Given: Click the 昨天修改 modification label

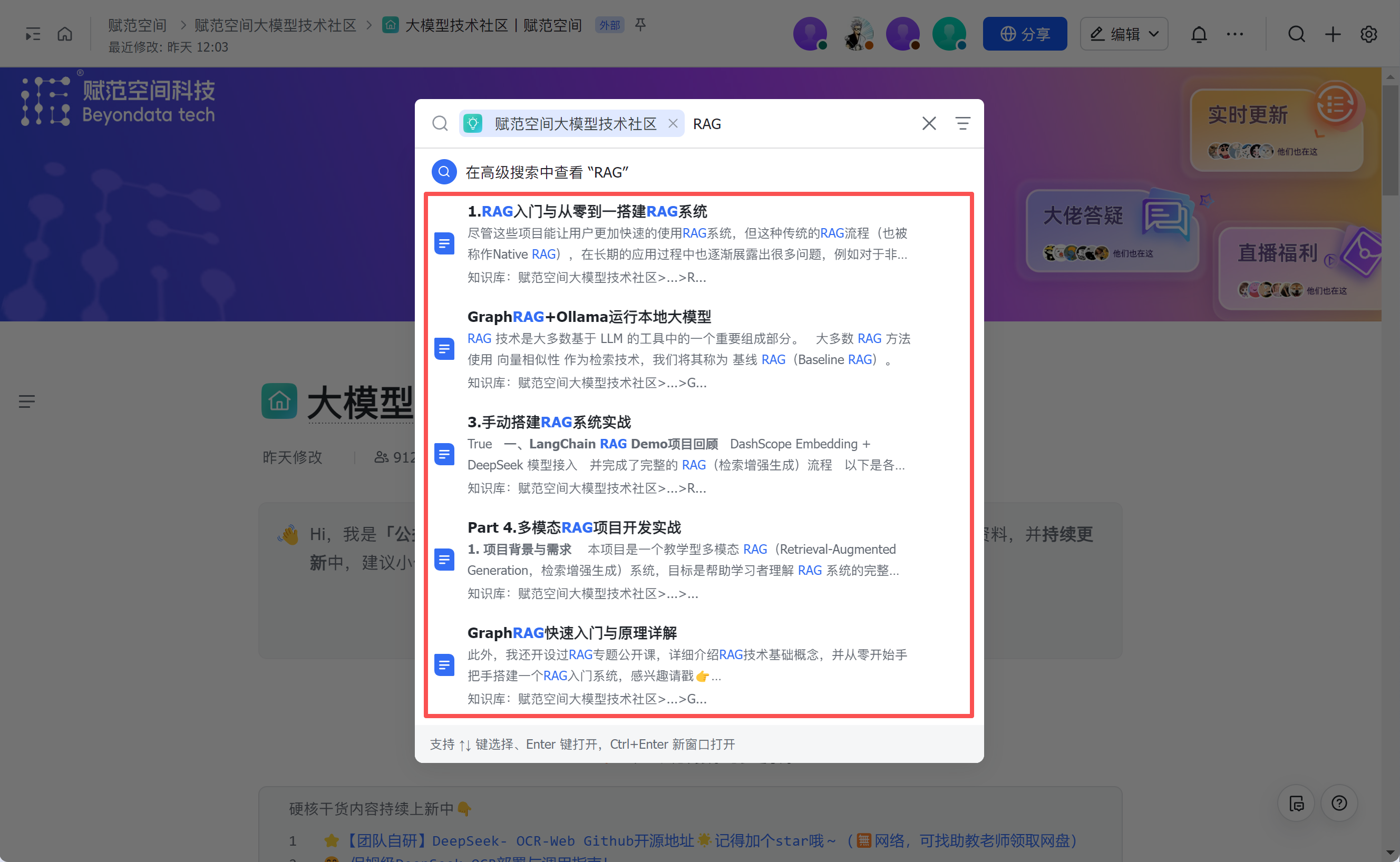Looking at the screenshot, I should (293, 457).
